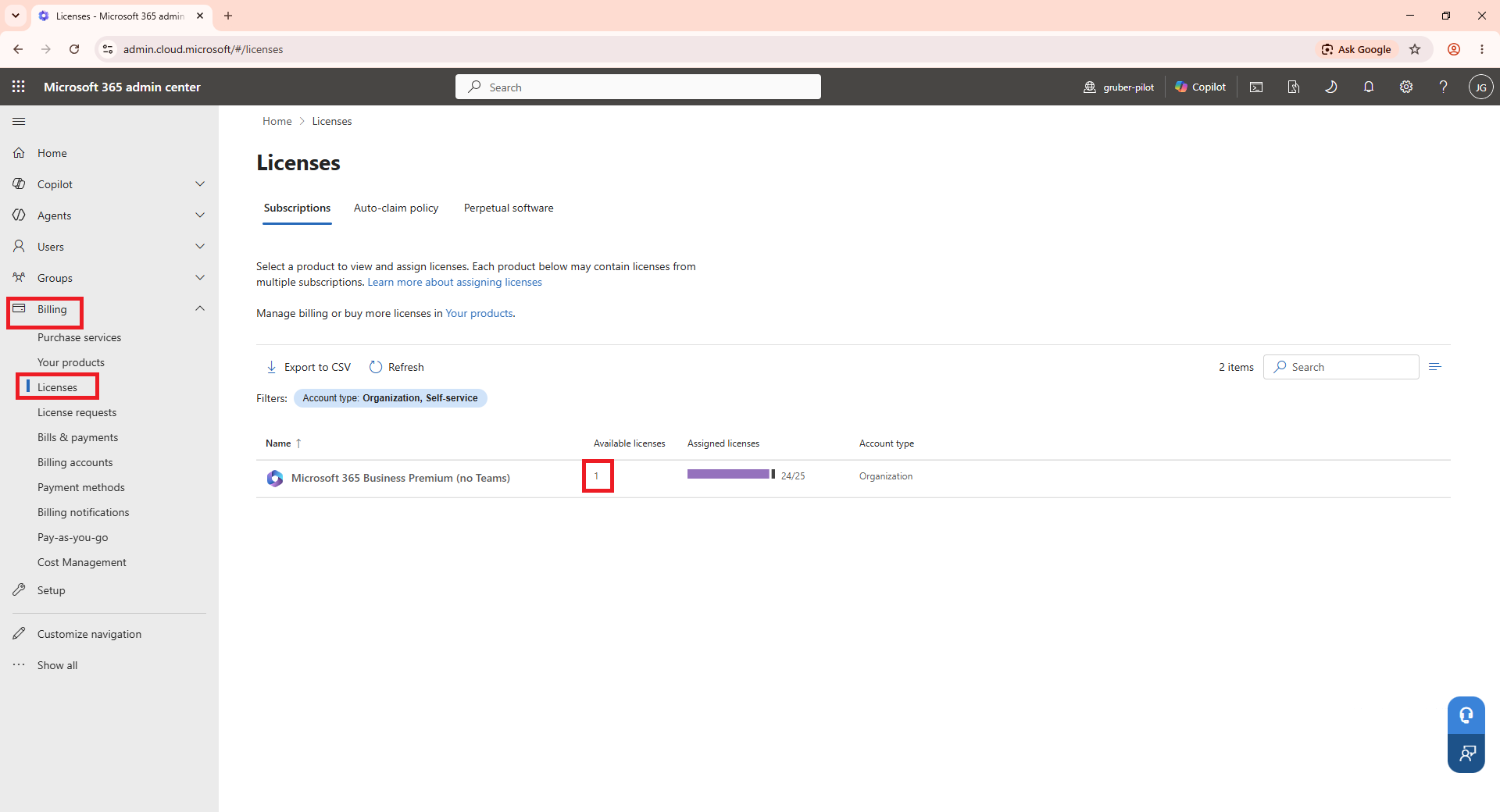Collapse the navigation hamburger menu
Viewport: 1500px width, 812px height.
pyautogui.click(x=20, y=121)
